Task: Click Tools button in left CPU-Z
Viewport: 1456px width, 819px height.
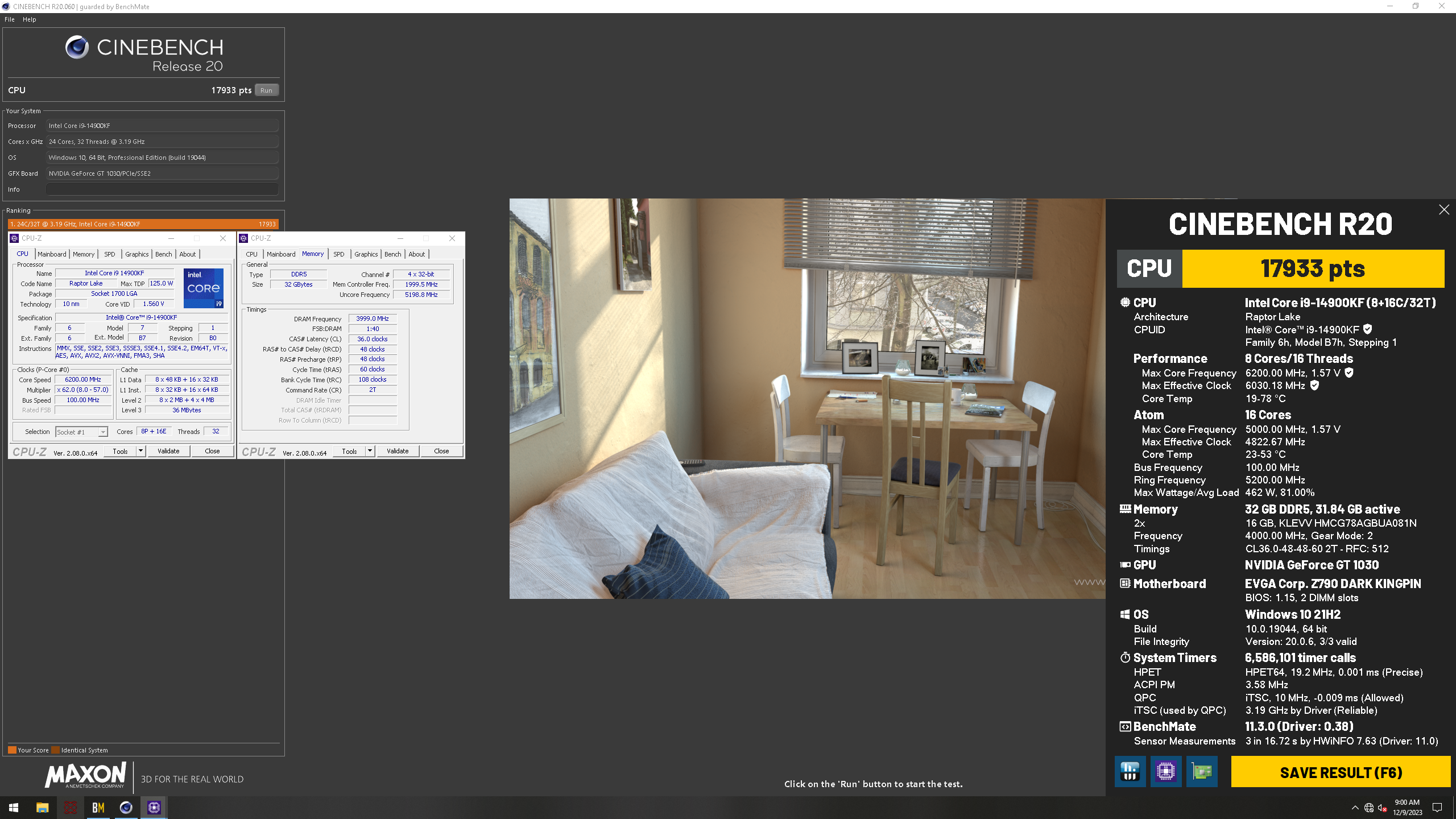Action: [121, 451]
